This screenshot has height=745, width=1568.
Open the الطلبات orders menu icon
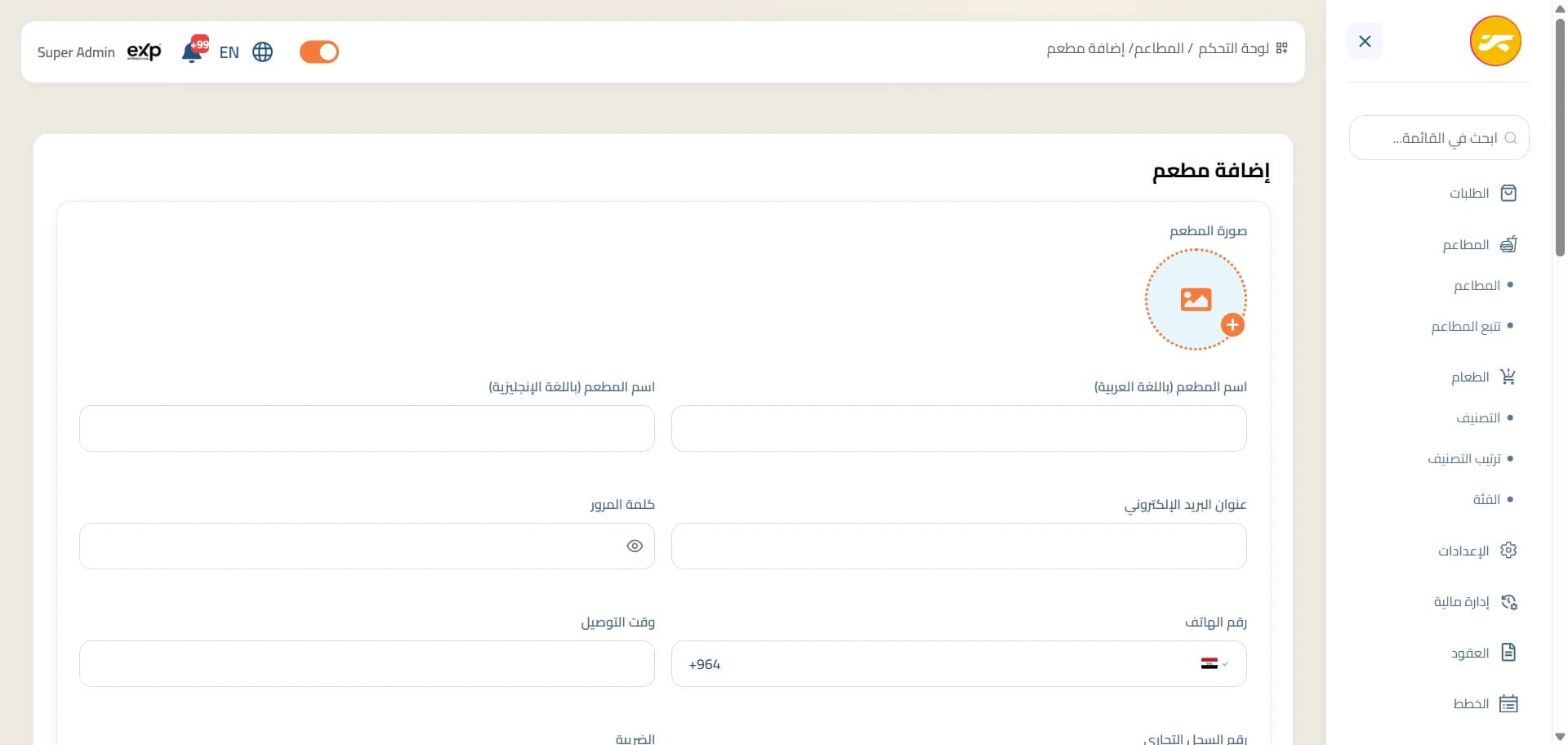[x=1508, y=193]
